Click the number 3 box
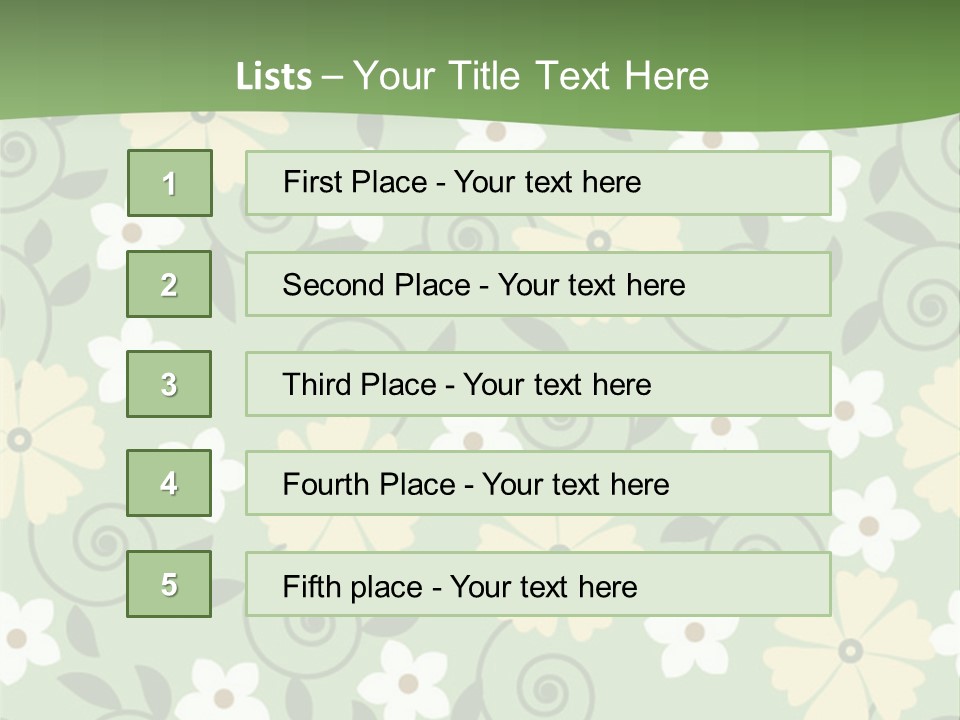Image resolution: width=960 pixels, height=720 pixels. pyautogui.click(x=169, y=384)
